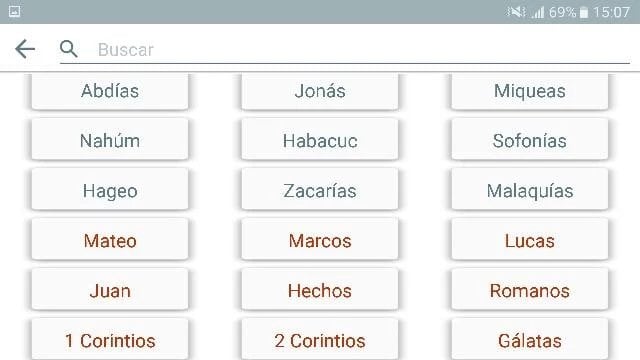The width and height of the screenshot is (640, 360).
Task: Select the Jonás book button
Action: tap(320, 91)
